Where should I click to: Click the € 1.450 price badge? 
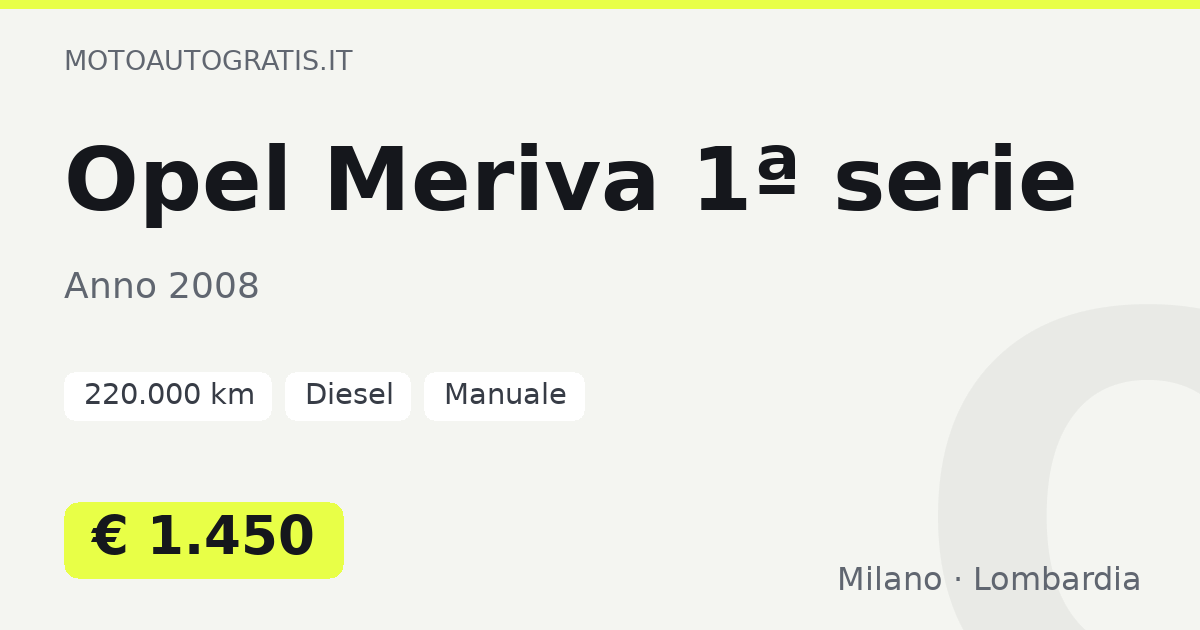click(204, 540)
